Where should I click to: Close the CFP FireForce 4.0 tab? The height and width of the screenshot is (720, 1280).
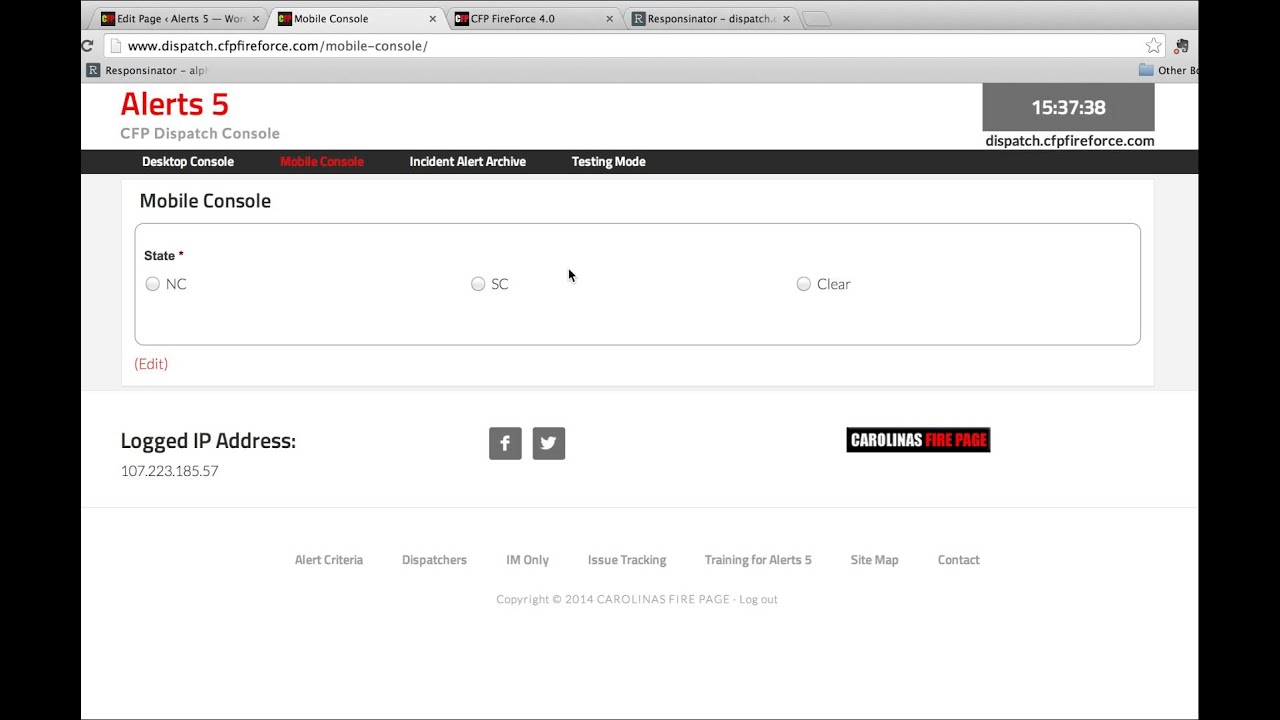(x=609, y=19)
